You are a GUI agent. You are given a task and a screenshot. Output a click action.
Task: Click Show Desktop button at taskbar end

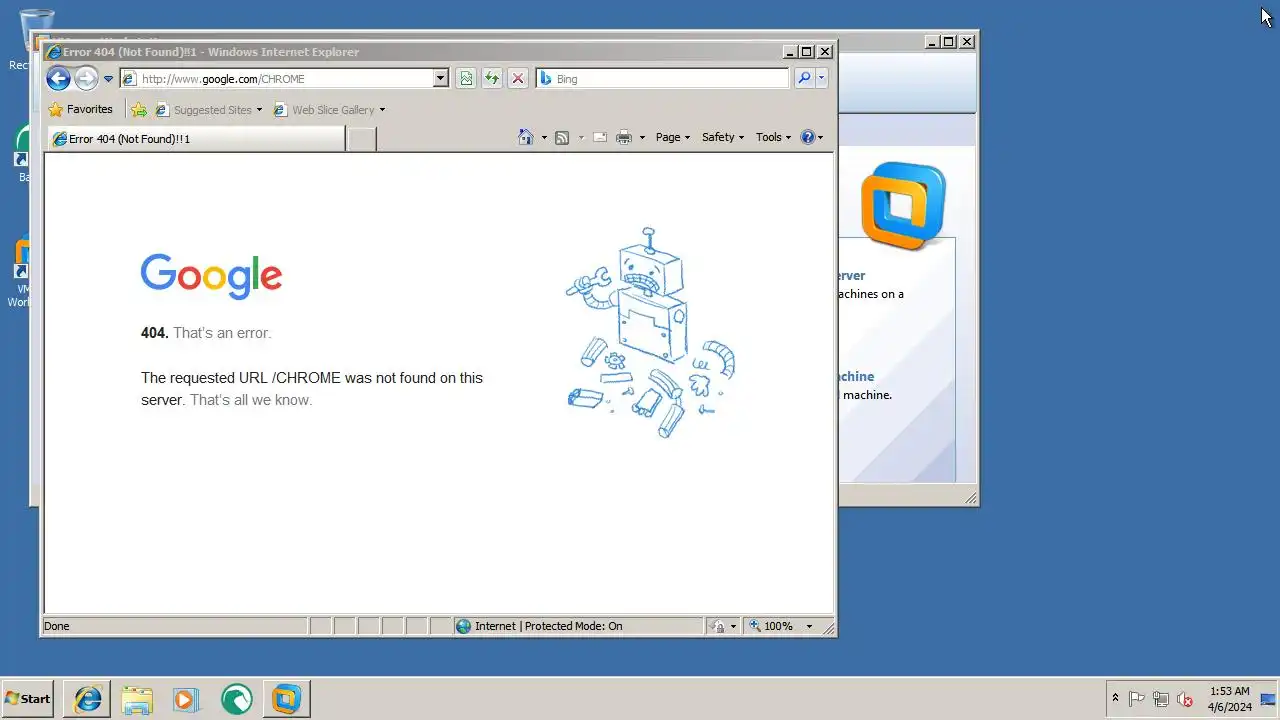(1269, 699)
